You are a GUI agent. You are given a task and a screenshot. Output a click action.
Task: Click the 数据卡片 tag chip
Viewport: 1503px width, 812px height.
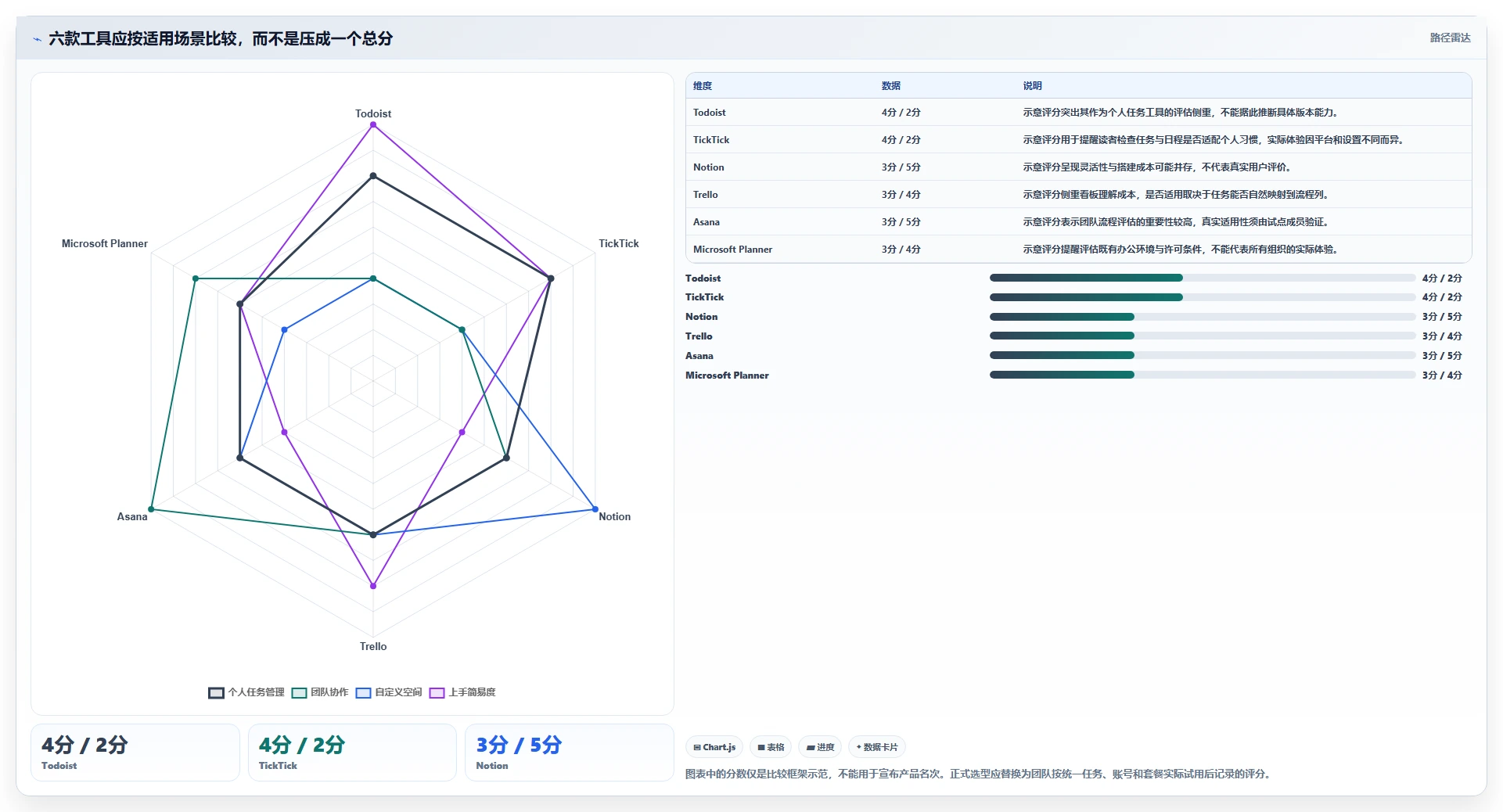877,747
